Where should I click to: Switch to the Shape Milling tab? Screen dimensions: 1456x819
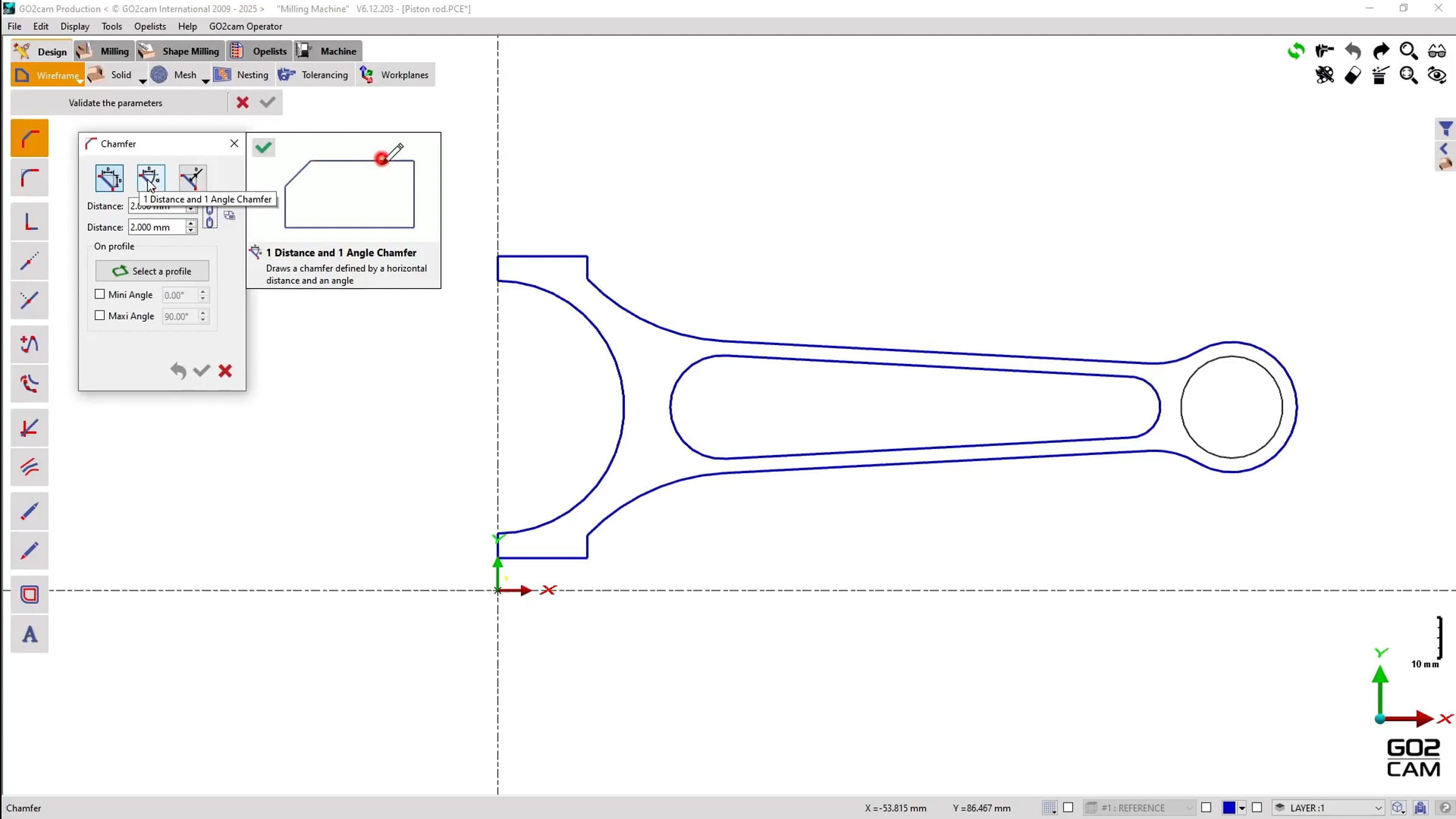(180, 51)
